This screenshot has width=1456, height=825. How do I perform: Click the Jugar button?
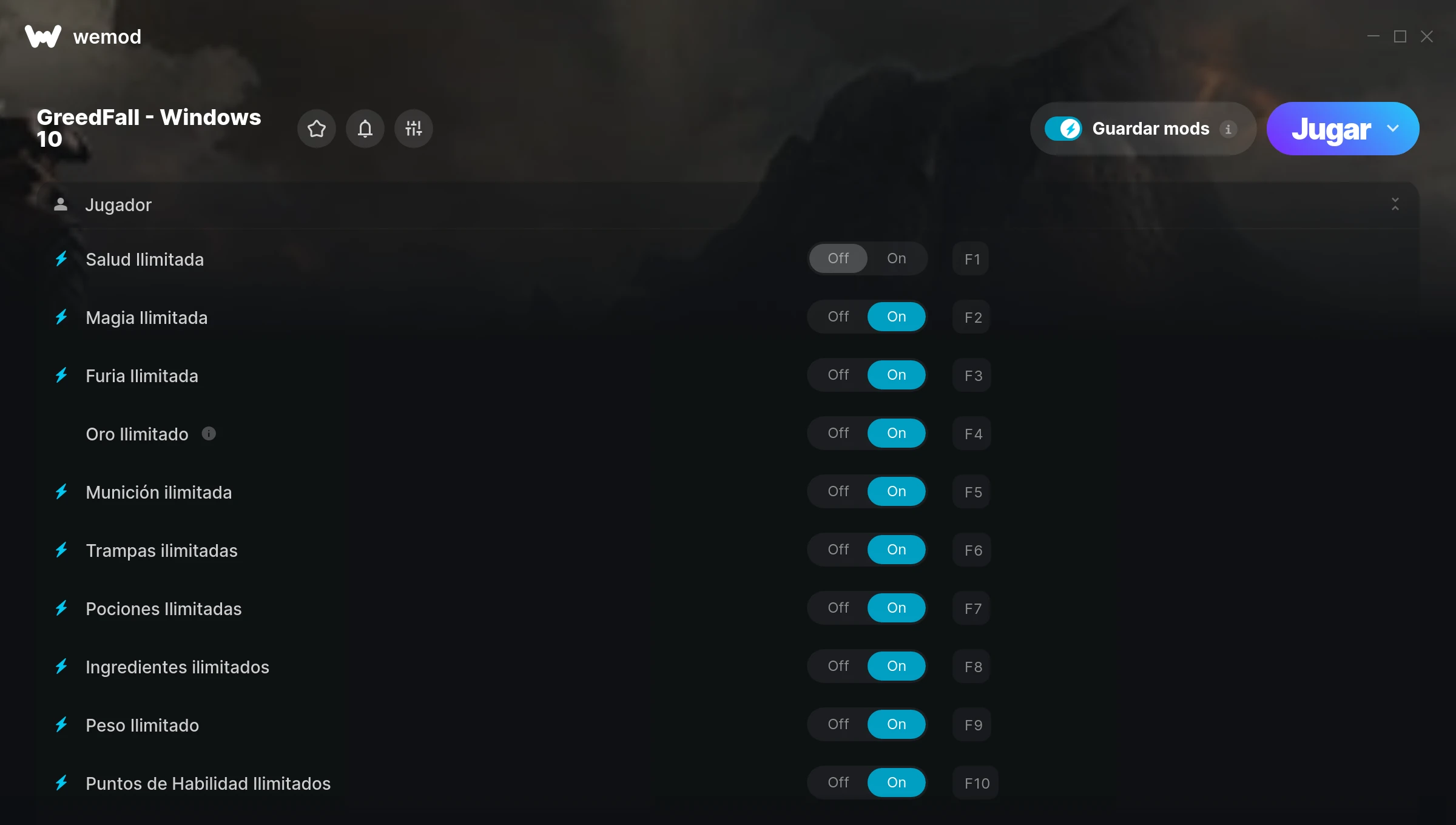coord(1331,129)
